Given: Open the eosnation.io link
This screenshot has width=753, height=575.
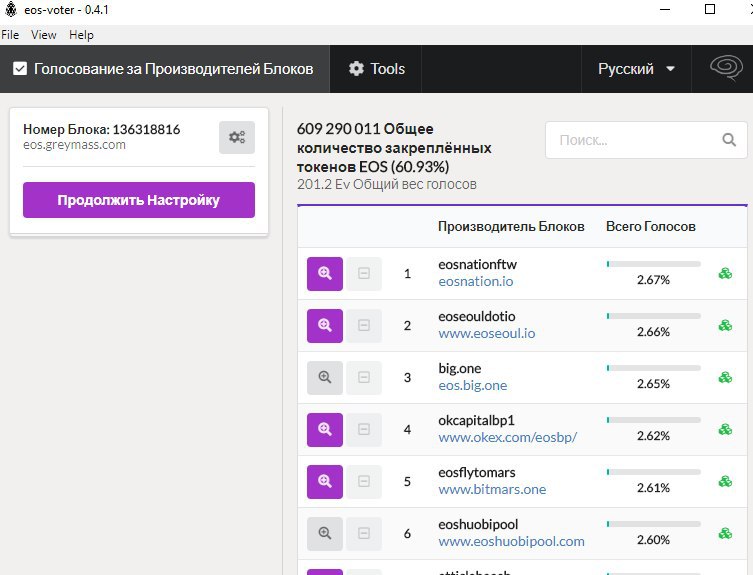Looking at the screenshot, I should tap(475, 281).
